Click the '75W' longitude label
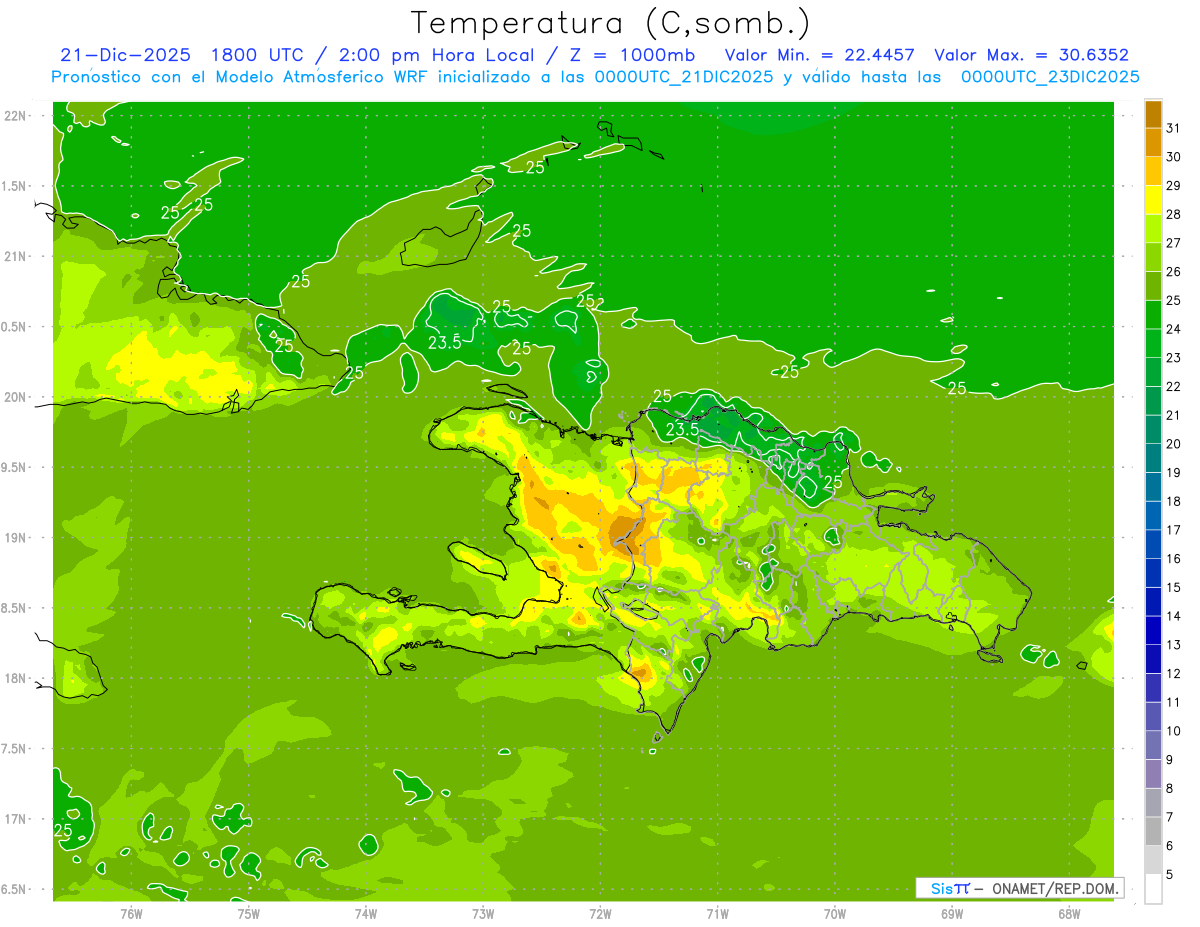The image size is (1200, 927). (x=249, y=913)
